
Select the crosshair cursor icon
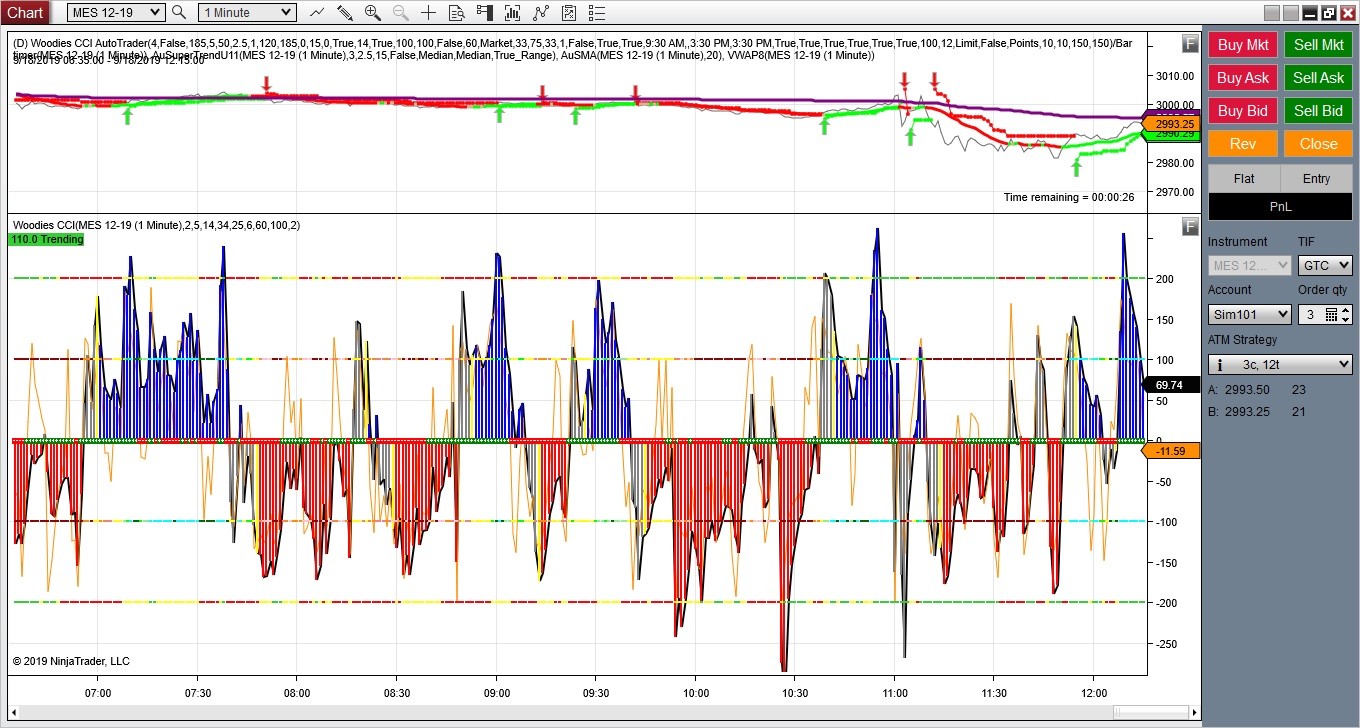point(428,13)
